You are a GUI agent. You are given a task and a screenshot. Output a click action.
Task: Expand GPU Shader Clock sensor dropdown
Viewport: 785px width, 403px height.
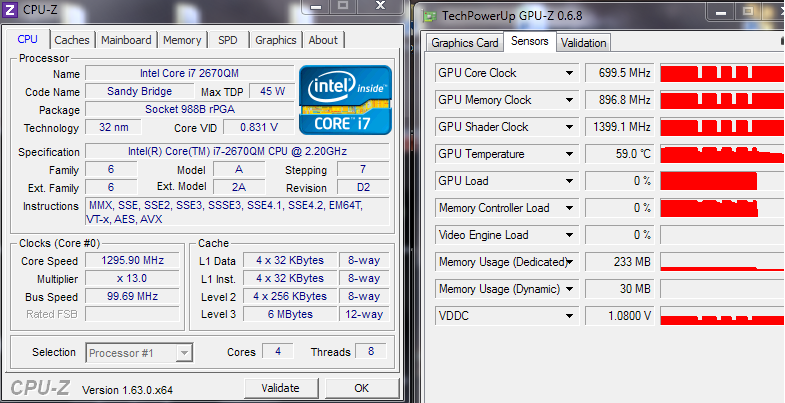569,127
